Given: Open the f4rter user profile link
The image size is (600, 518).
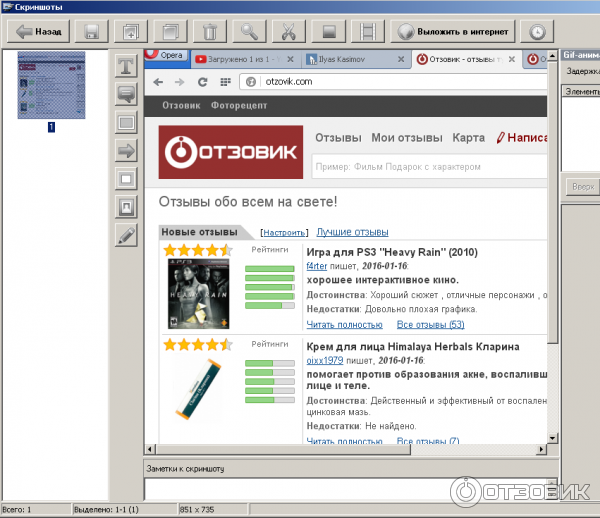Looking at the screenshot, I should pos(316,266).
